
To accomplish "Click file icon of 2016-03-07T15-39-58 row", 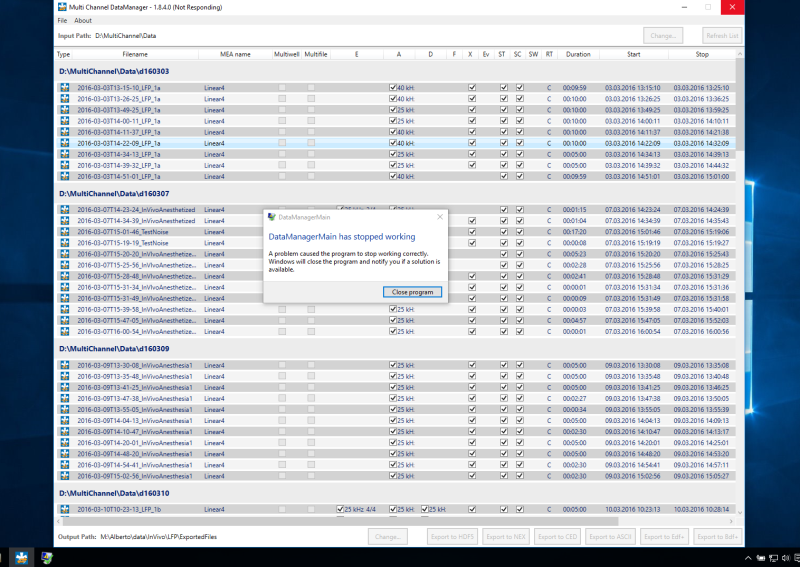I will 65,309.
